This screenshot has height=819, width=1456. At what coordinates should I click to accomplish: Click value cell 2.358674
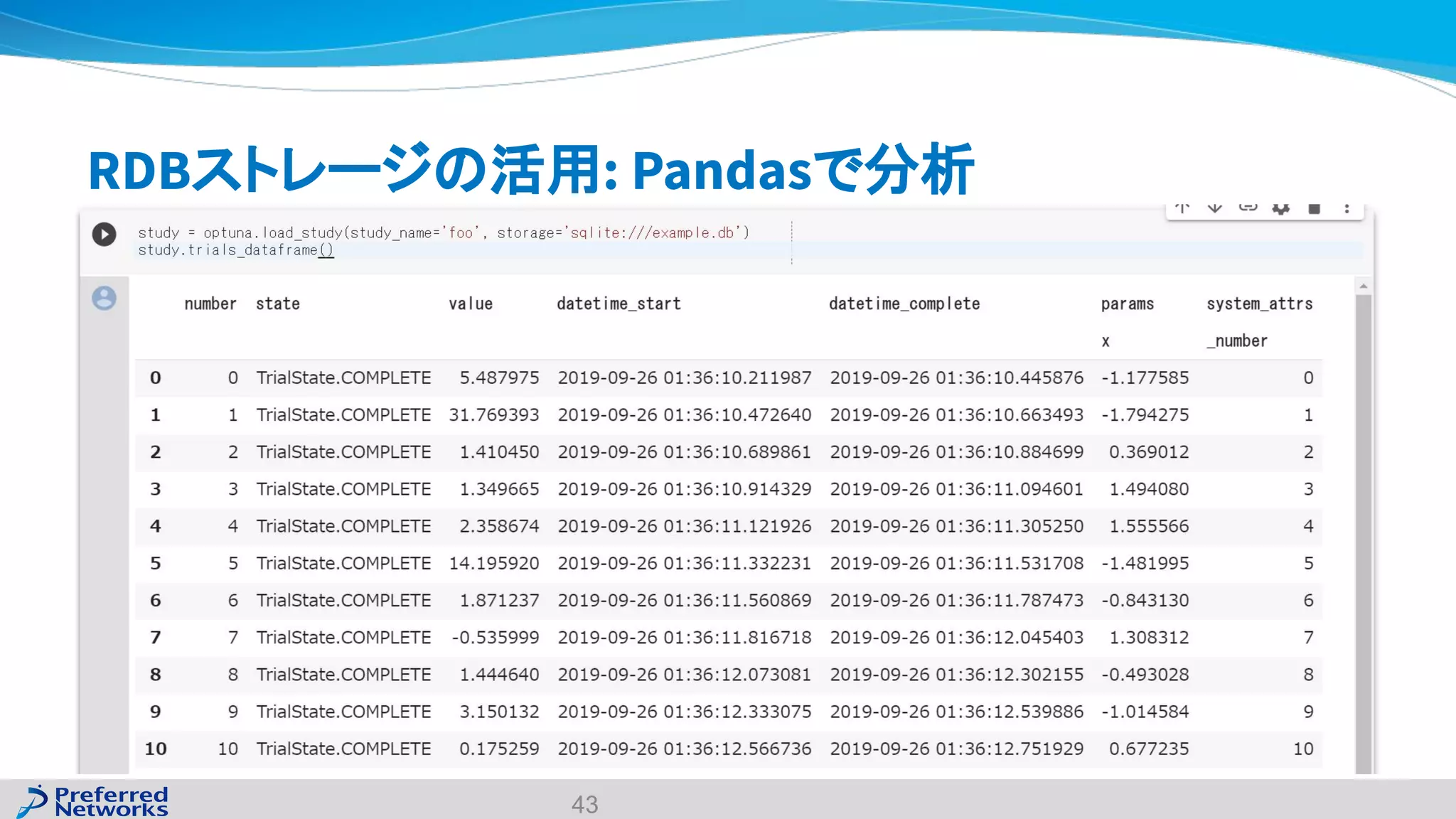click(499, 526)
